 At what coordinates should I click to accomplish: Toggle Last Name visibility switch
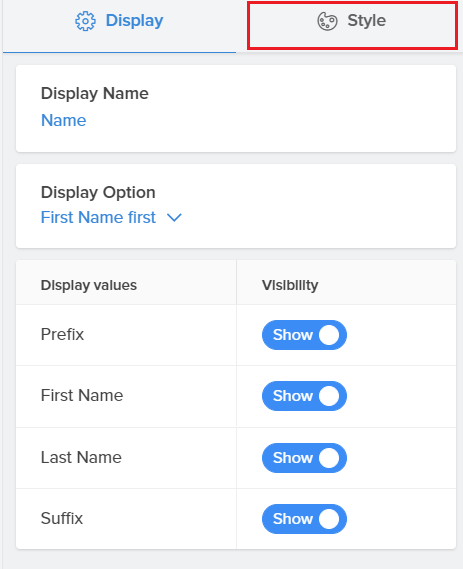(304, 458)
